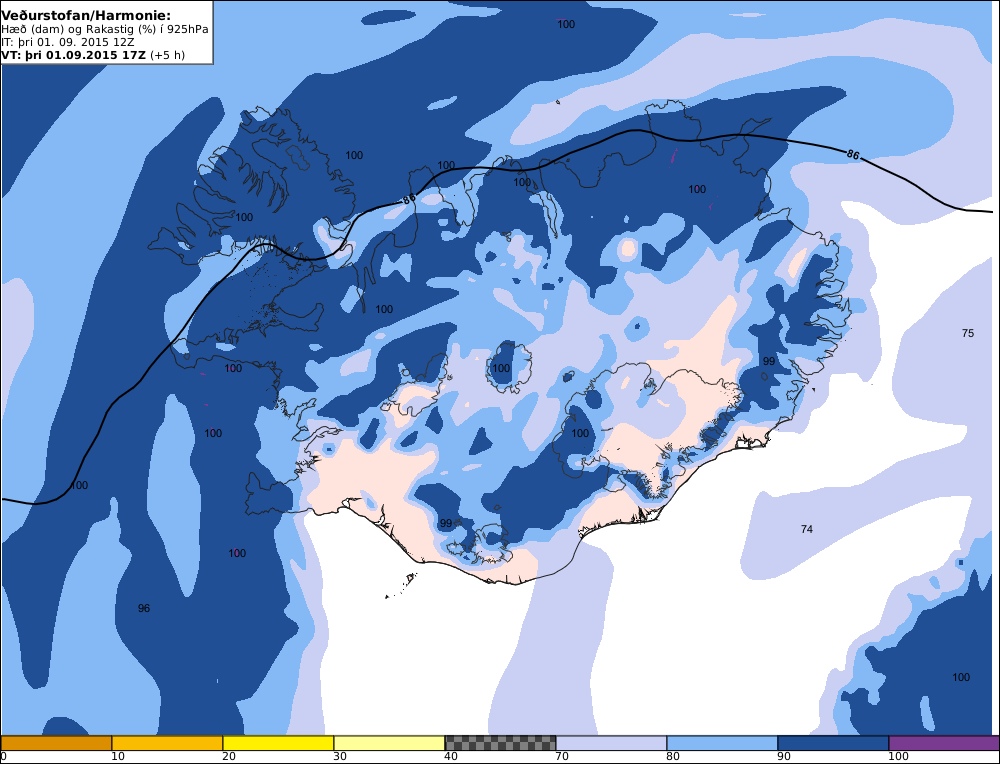Click the legend tick label "30"
This screenshot has width=1000, height=764.
(340, 756)
